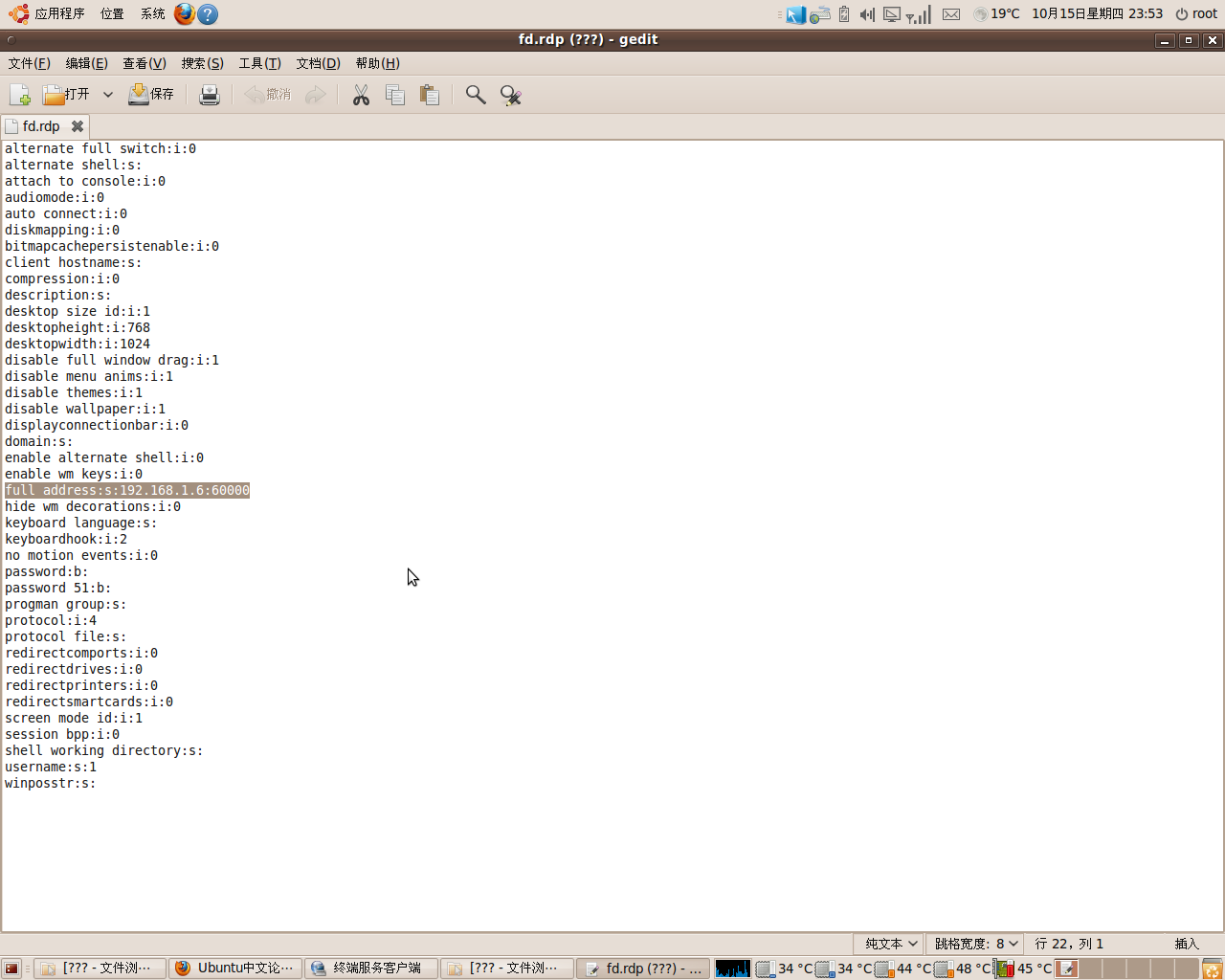Click the 48 °C sensor applet

tap(963, 969)
